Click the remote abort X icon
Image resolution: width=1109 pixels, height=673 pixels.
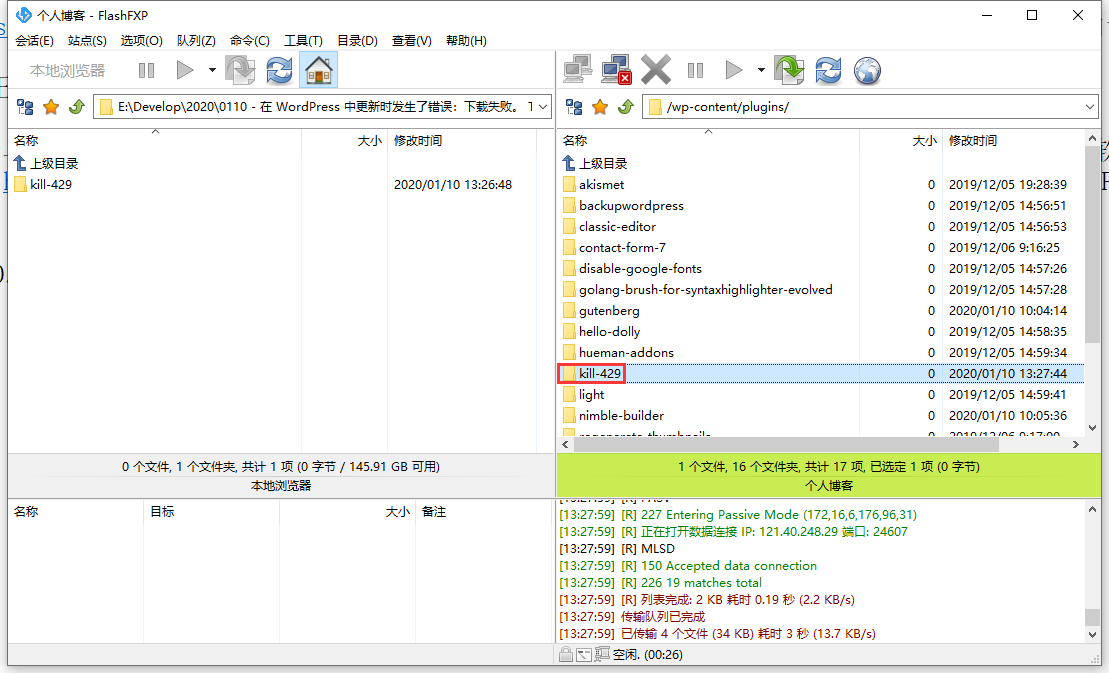click(x=656, y=70)
